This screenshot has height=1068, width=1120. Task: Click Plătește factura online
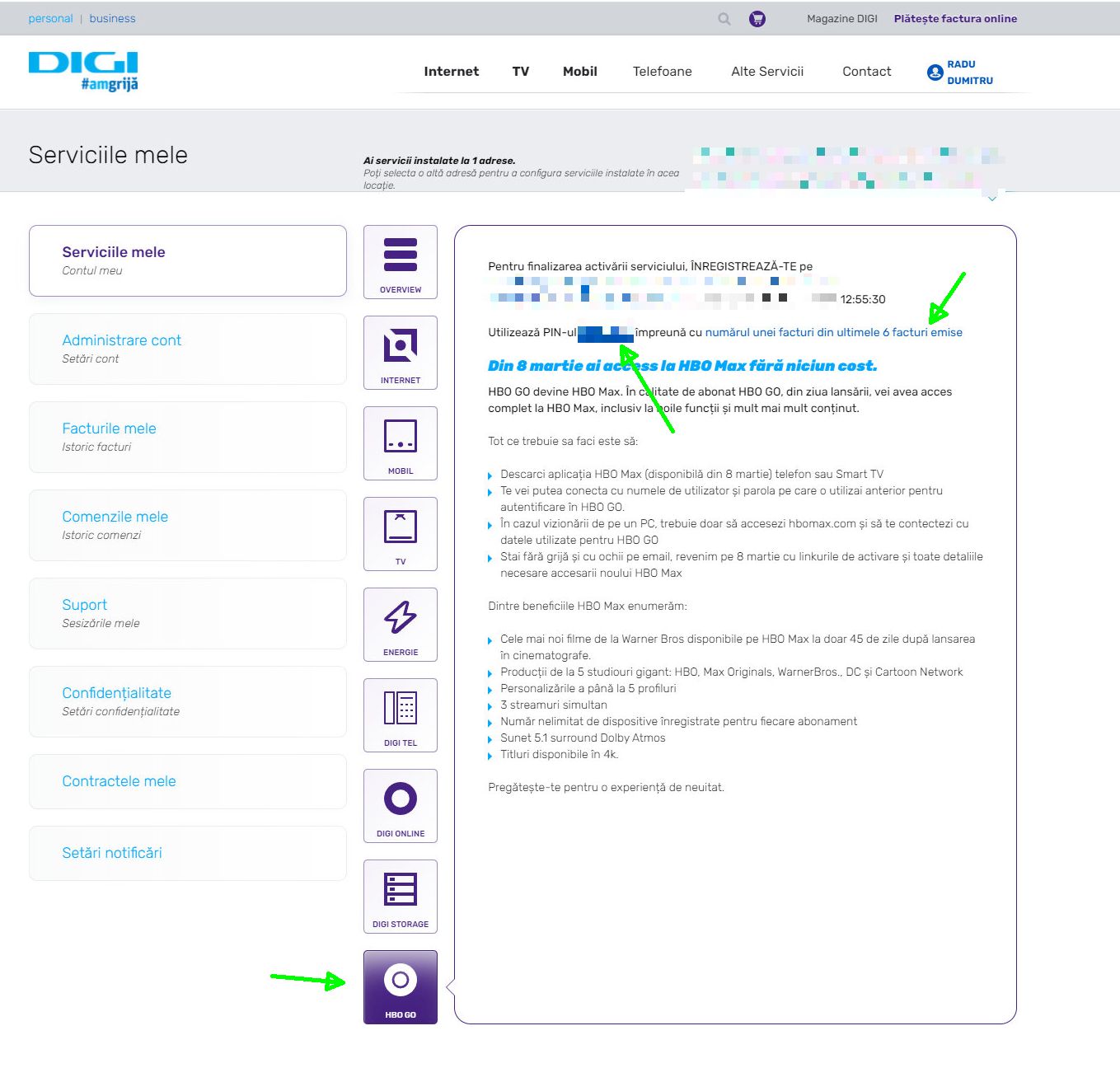coord(955,18)
